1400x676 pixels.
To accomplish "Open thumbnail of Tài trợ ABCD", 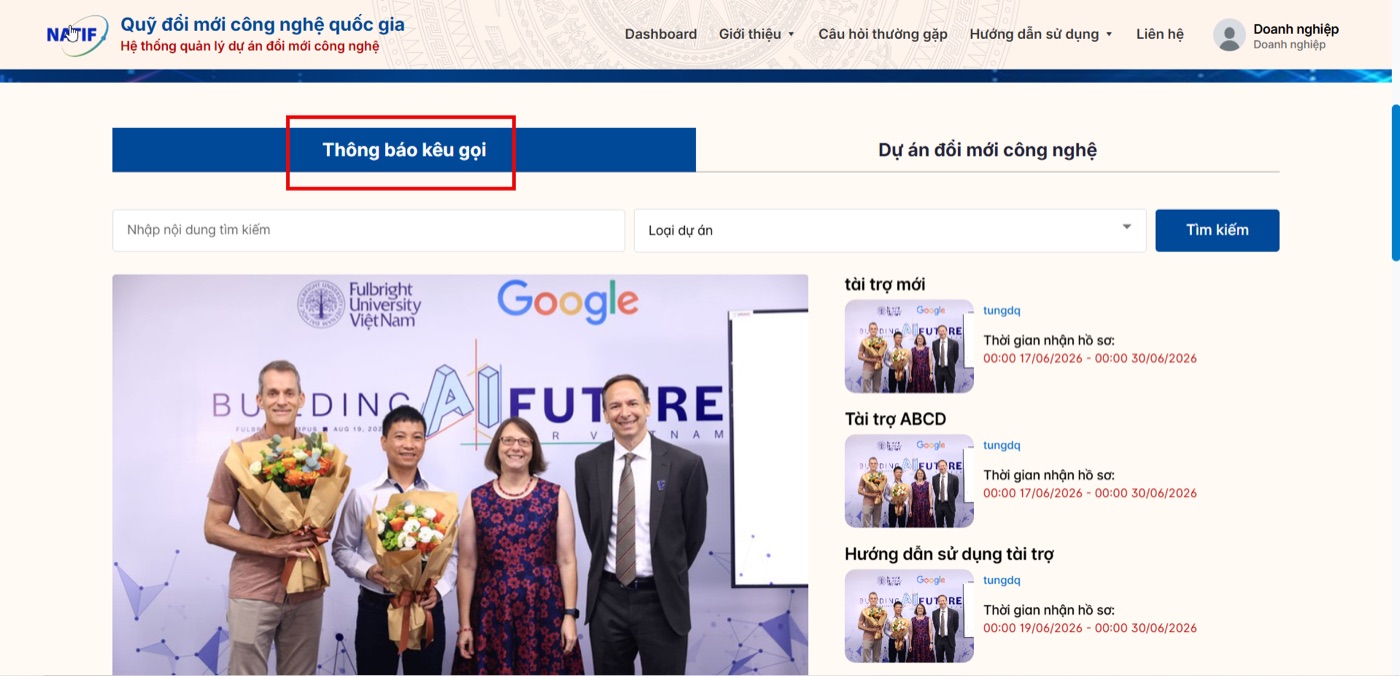I will [x=909, y=481].
